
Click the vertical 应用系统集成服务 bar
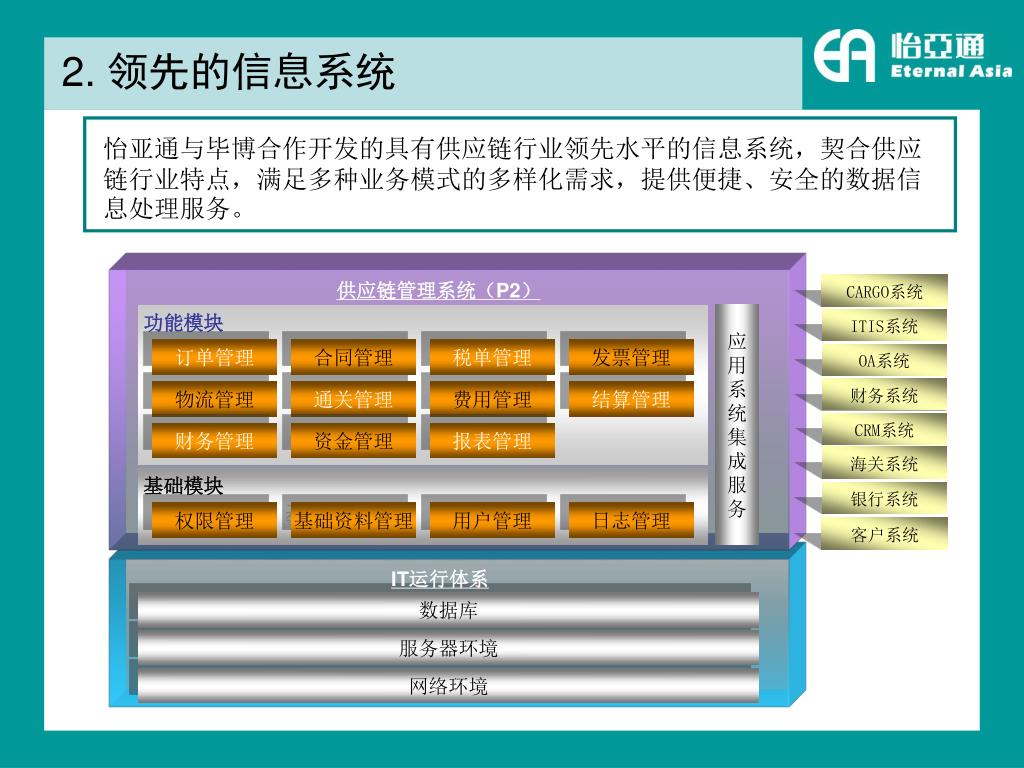coord(737,424)
